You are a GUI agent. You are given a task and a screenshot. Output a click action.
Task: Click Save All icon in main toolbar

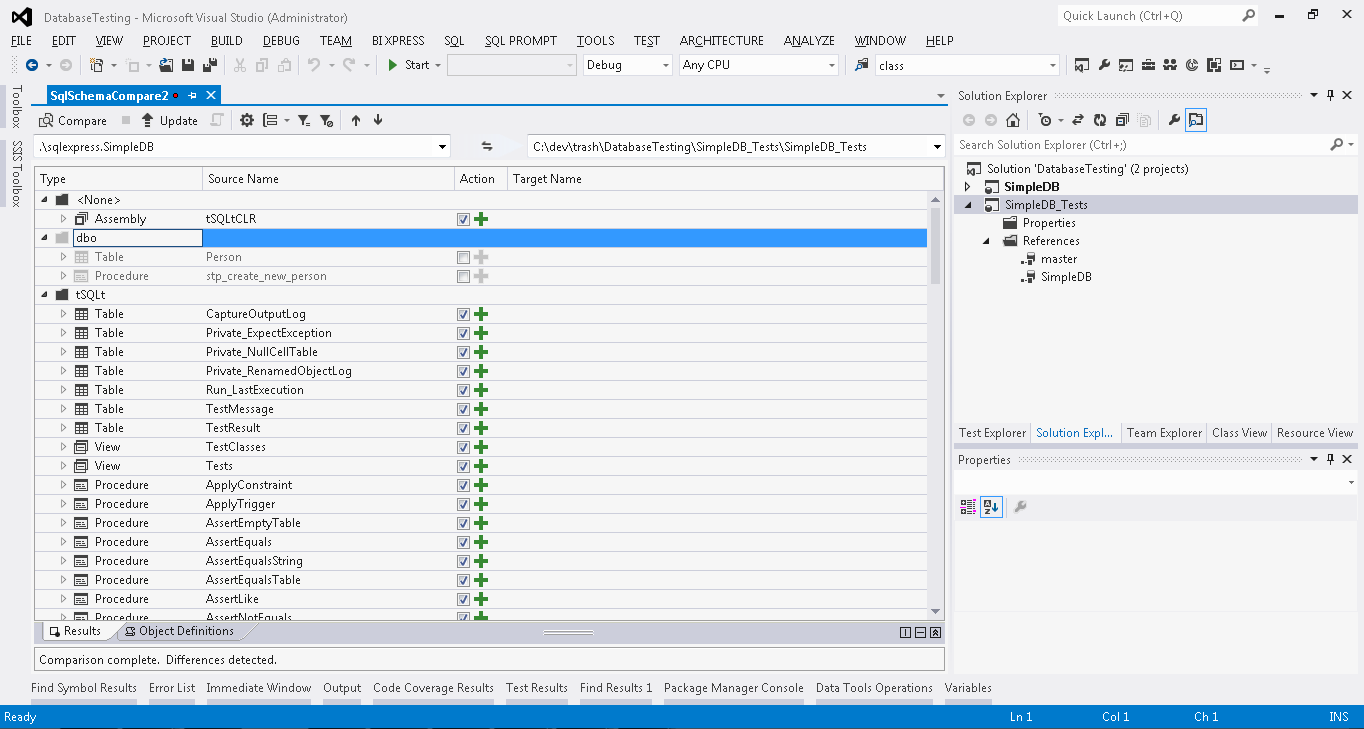click(210, 65)
